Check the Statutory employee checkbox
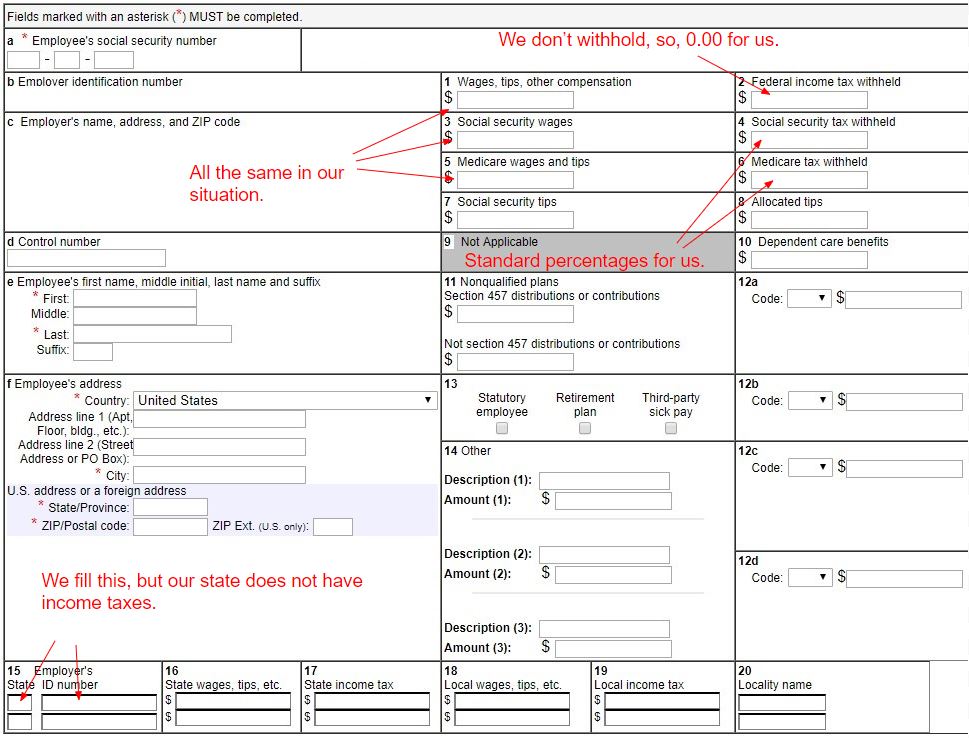The image size is (969, 738). (x=502, y=428)
